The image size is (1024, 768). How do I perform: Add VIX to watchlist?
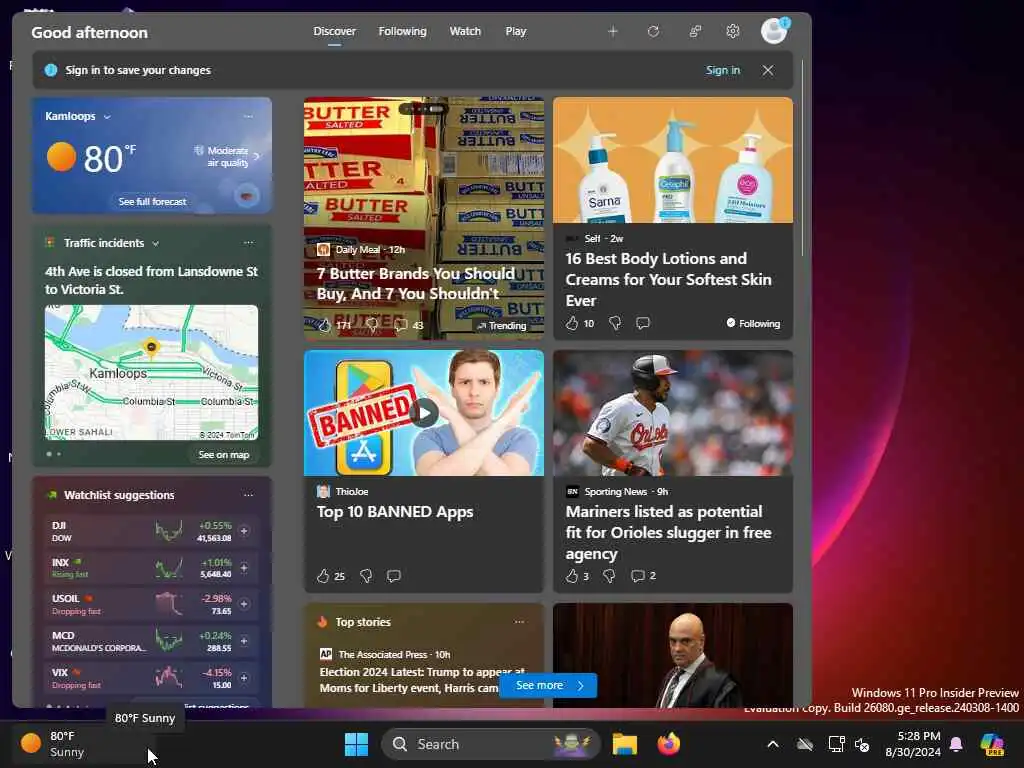click(x=244, y=679)
